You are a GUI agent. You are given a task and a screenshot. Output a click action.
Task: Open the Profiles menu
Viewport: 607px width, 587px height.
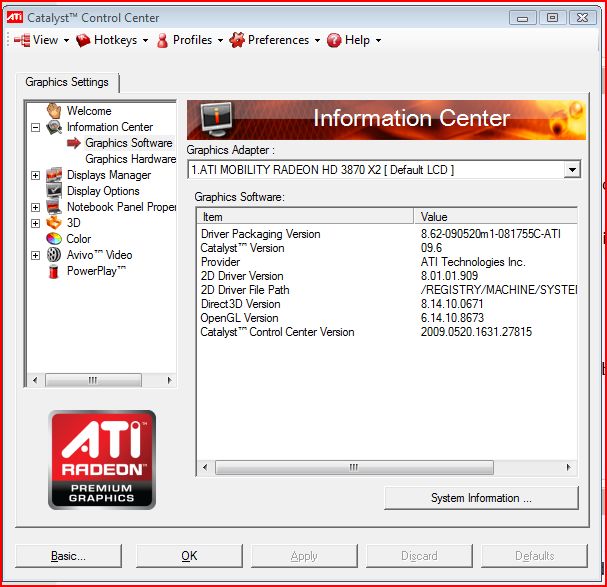[x=190, y=40]
